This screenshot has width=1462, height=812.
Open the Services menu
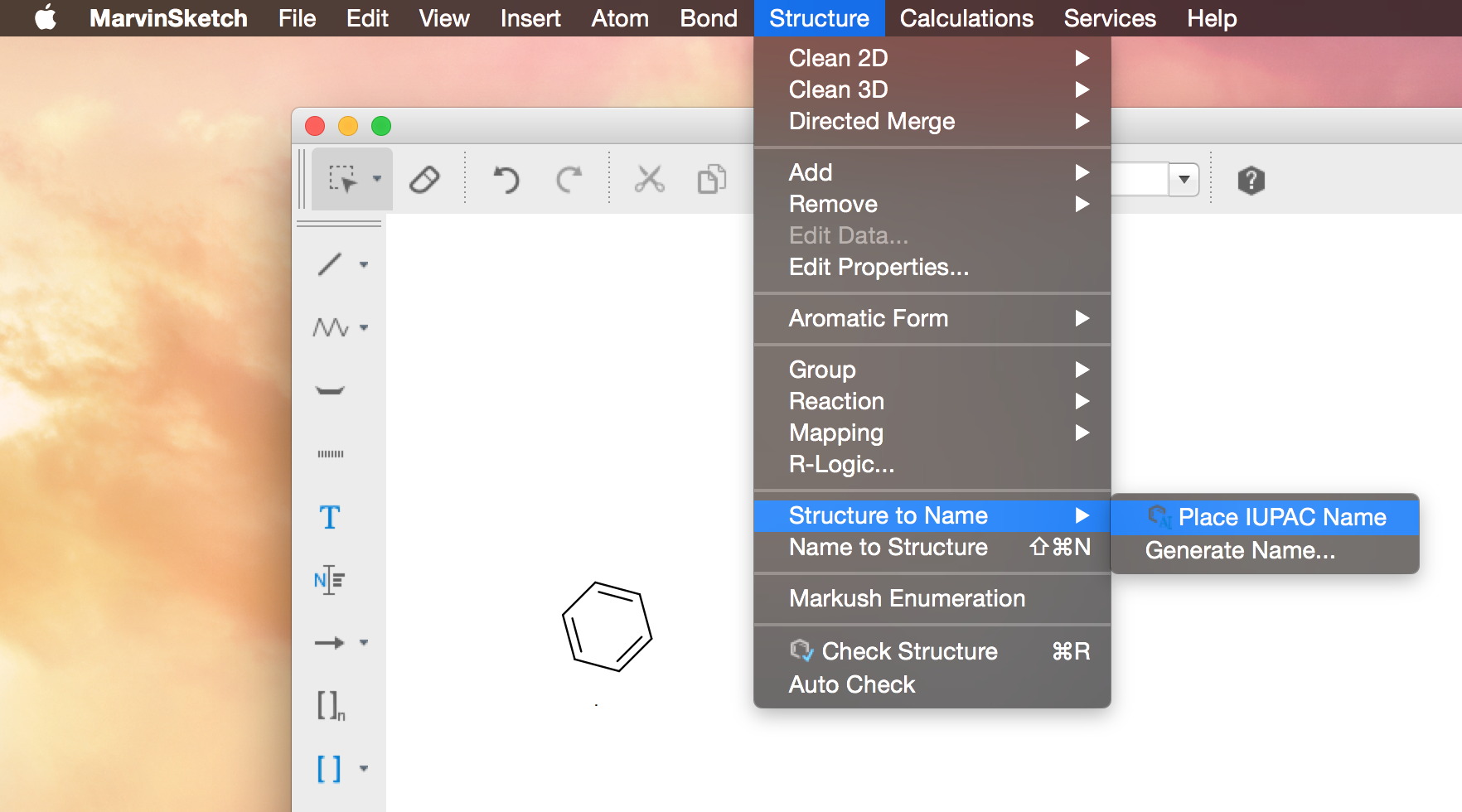(x=1110, y=18)
